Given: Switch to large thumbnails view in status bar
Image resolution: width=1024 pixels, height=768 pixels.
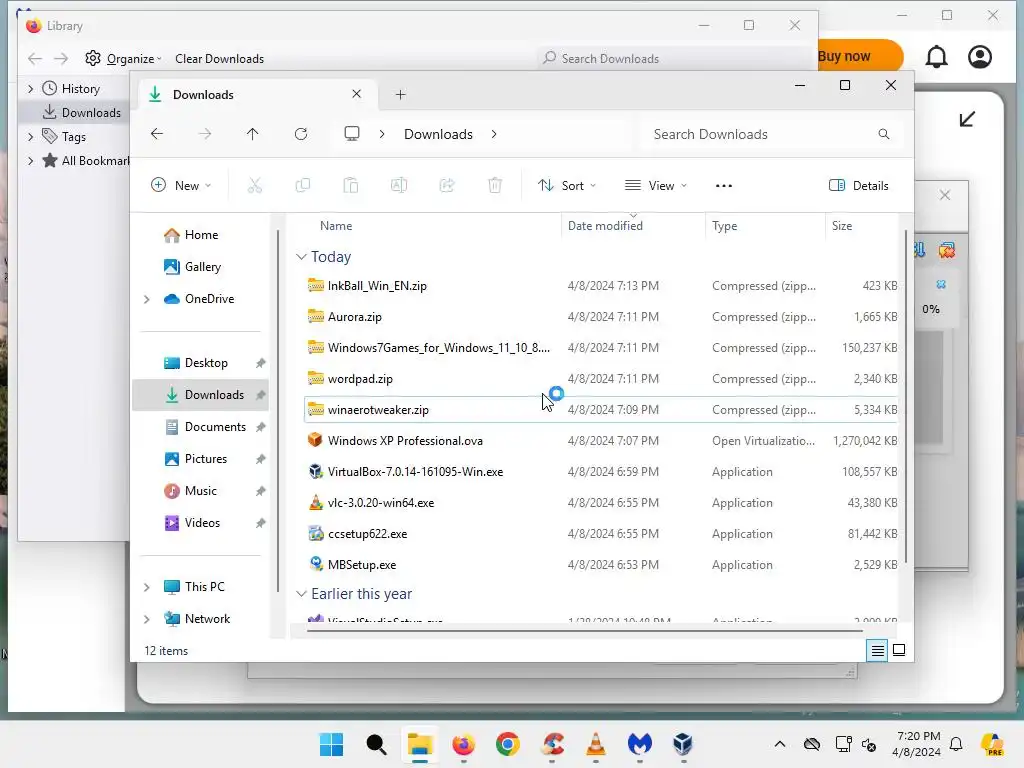Looking at the screenshot, I should (x=899, y=650).
